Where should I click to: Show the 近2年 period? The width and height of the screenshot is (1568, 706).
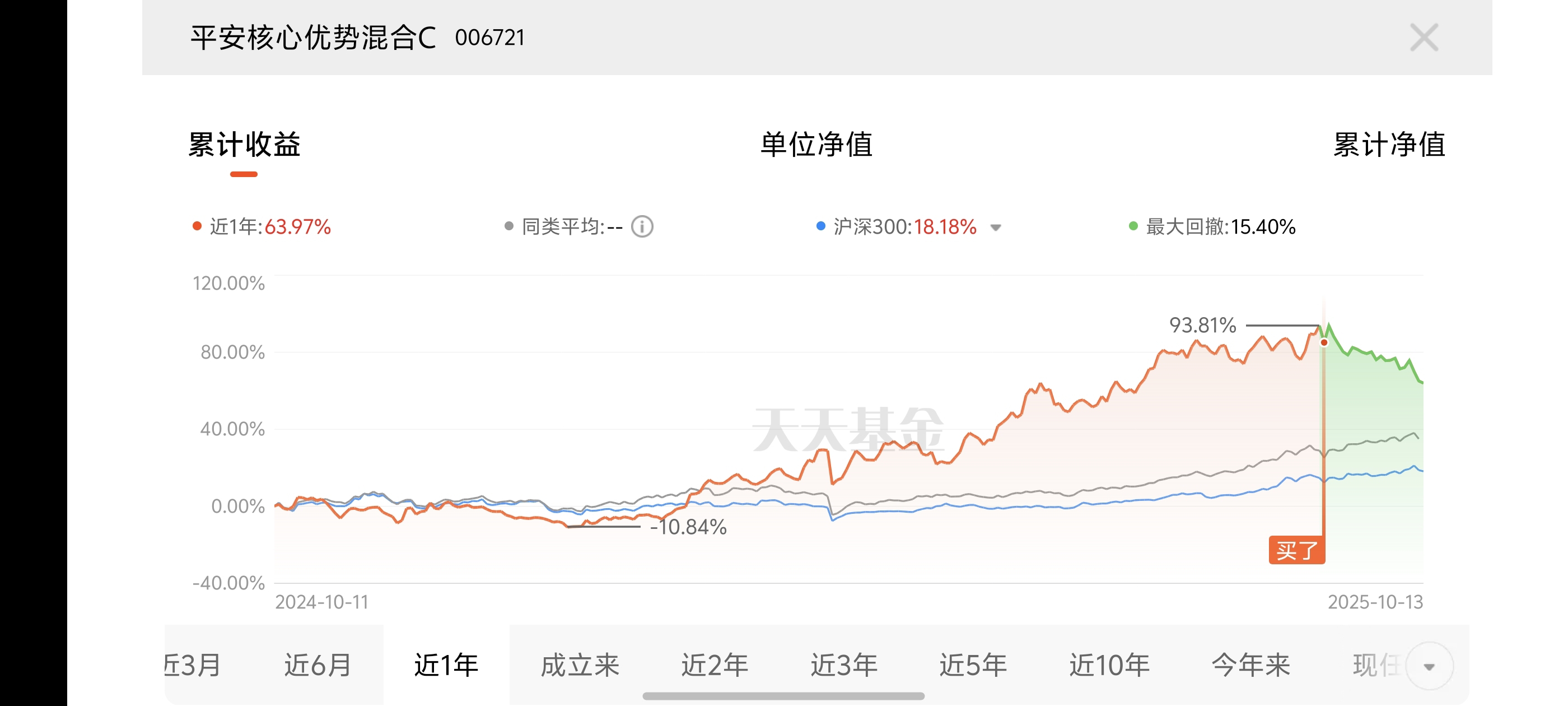pos(714,665)
